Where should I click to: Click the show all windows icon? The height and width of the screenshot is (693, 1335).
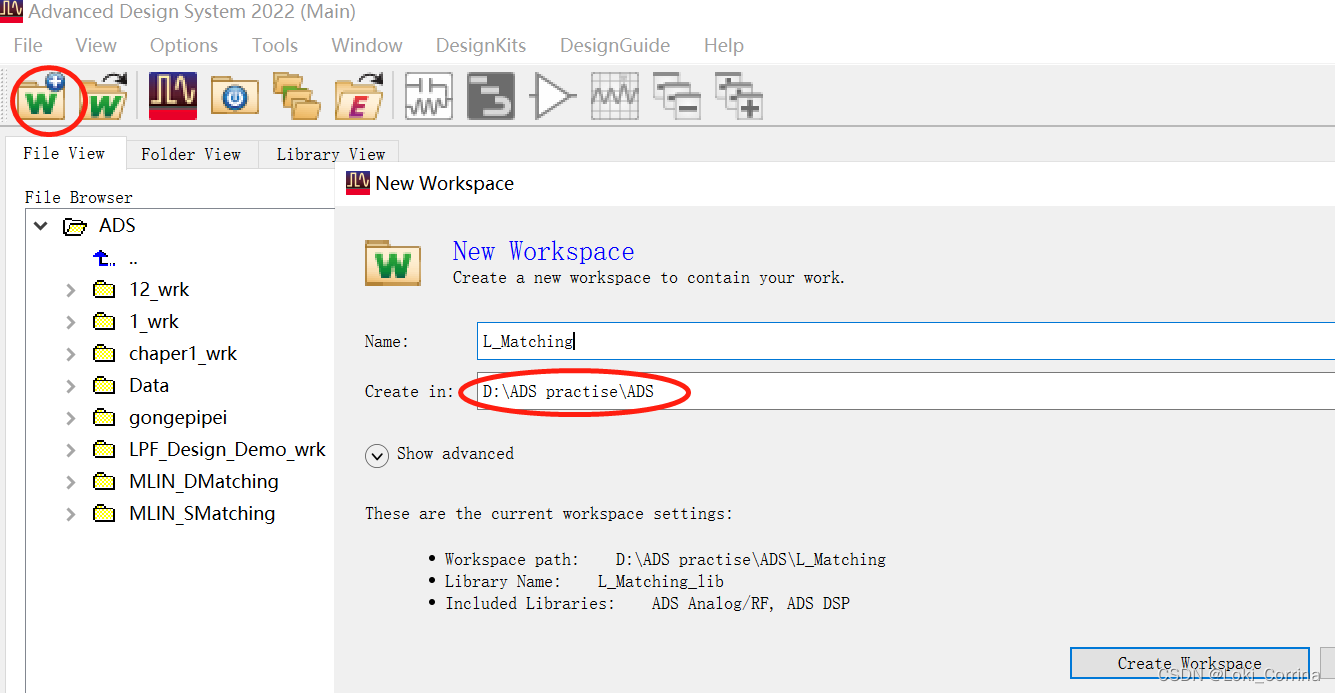tap(740, 96)
